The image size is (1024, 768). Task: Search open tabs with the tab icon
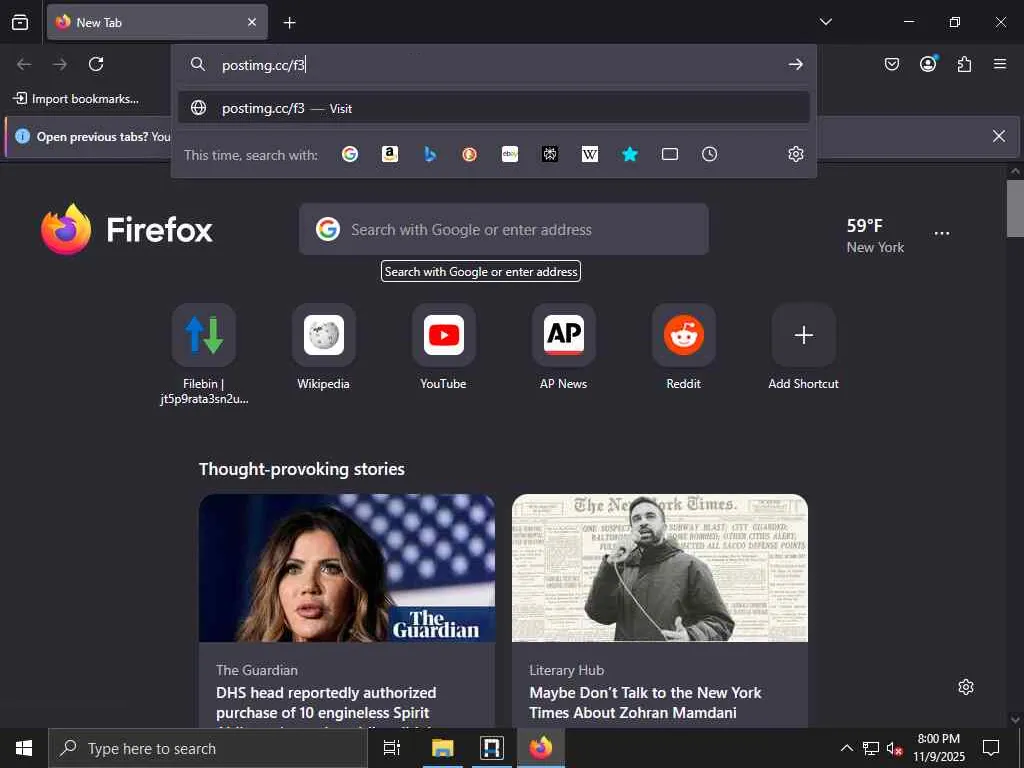click(670, 154)
